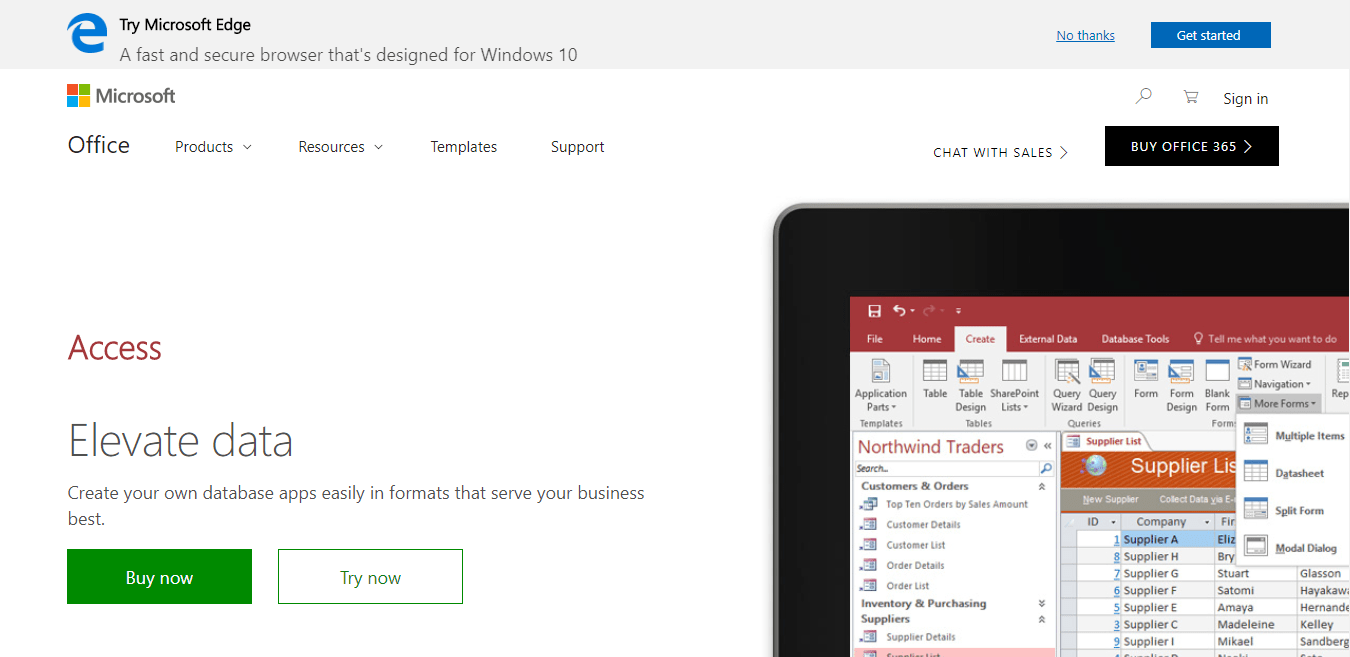Select Table Design icon in Access ribbon

click(x=970, y=371)
